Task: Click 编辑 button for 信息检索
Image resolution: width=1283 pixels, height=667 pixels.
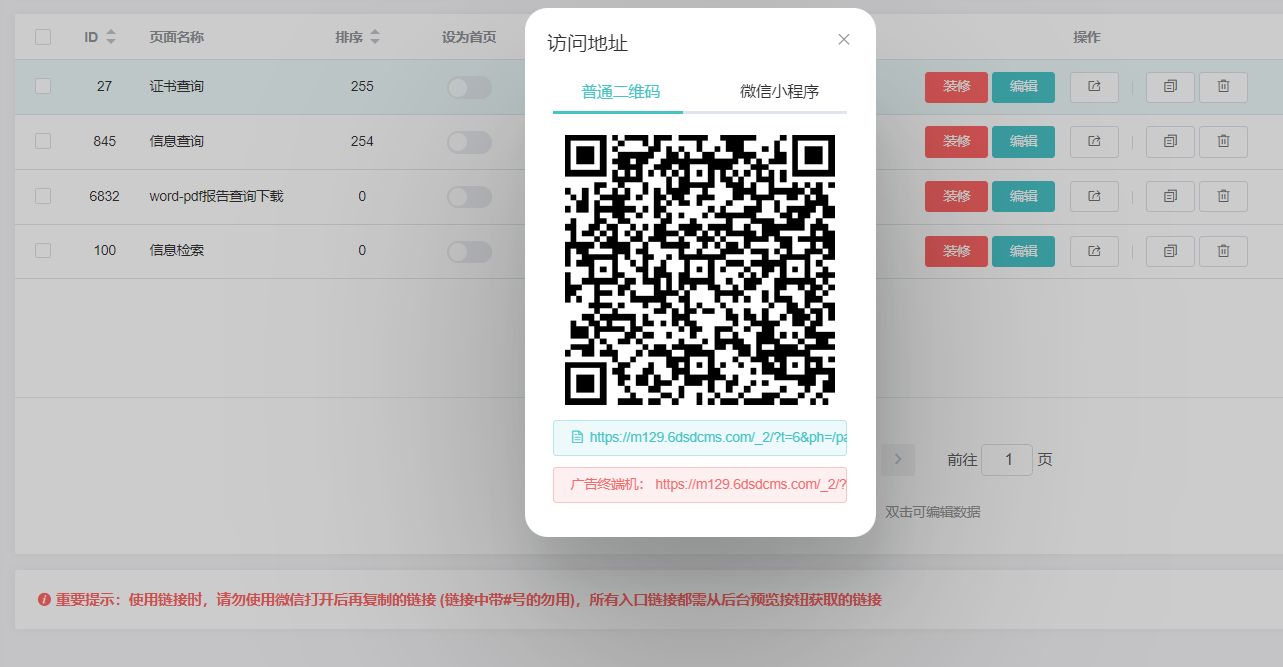Action: point(1023,251)
